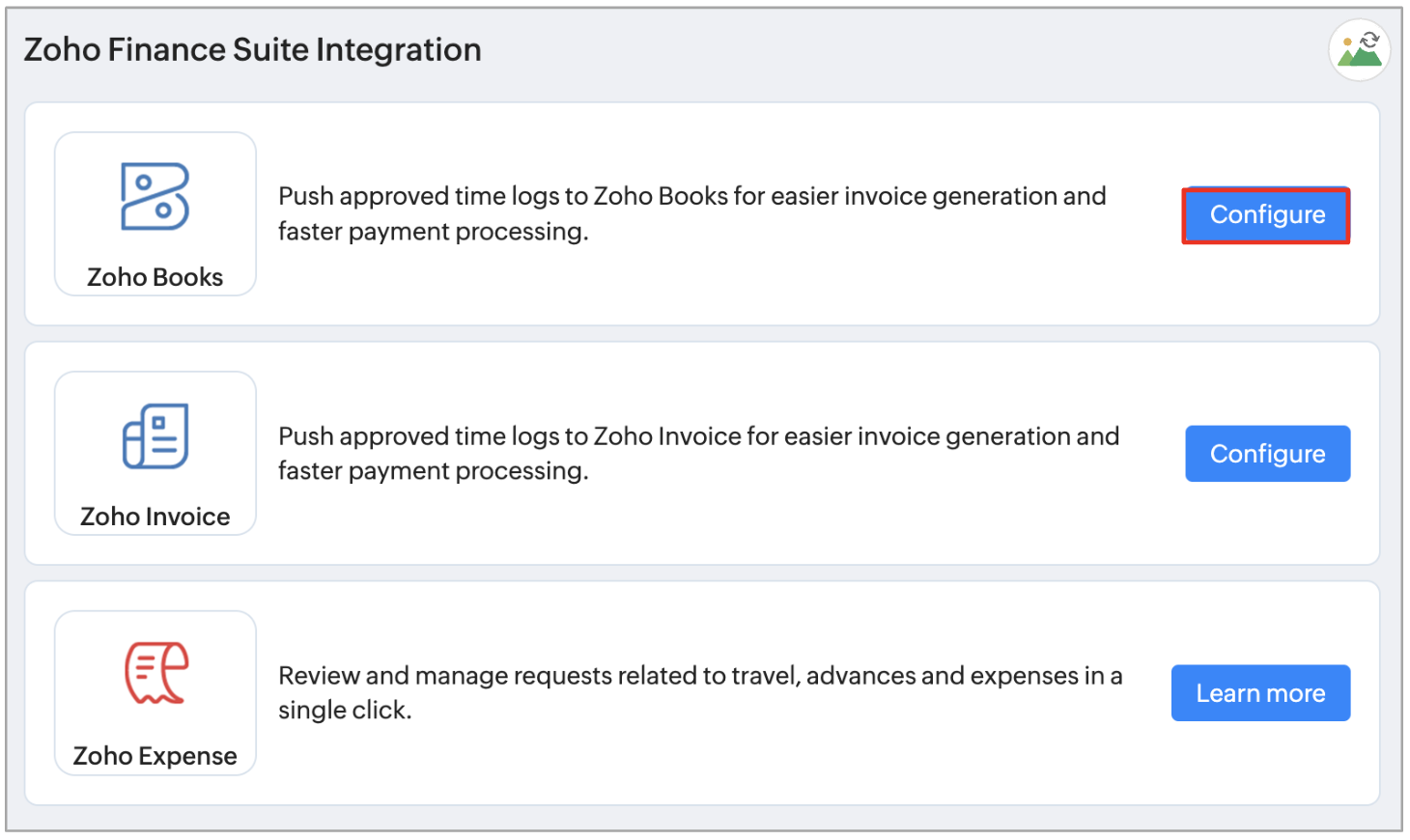Click the image refresh icon at top right
Screen dimensions: 1410x840
click(1360, 49)
